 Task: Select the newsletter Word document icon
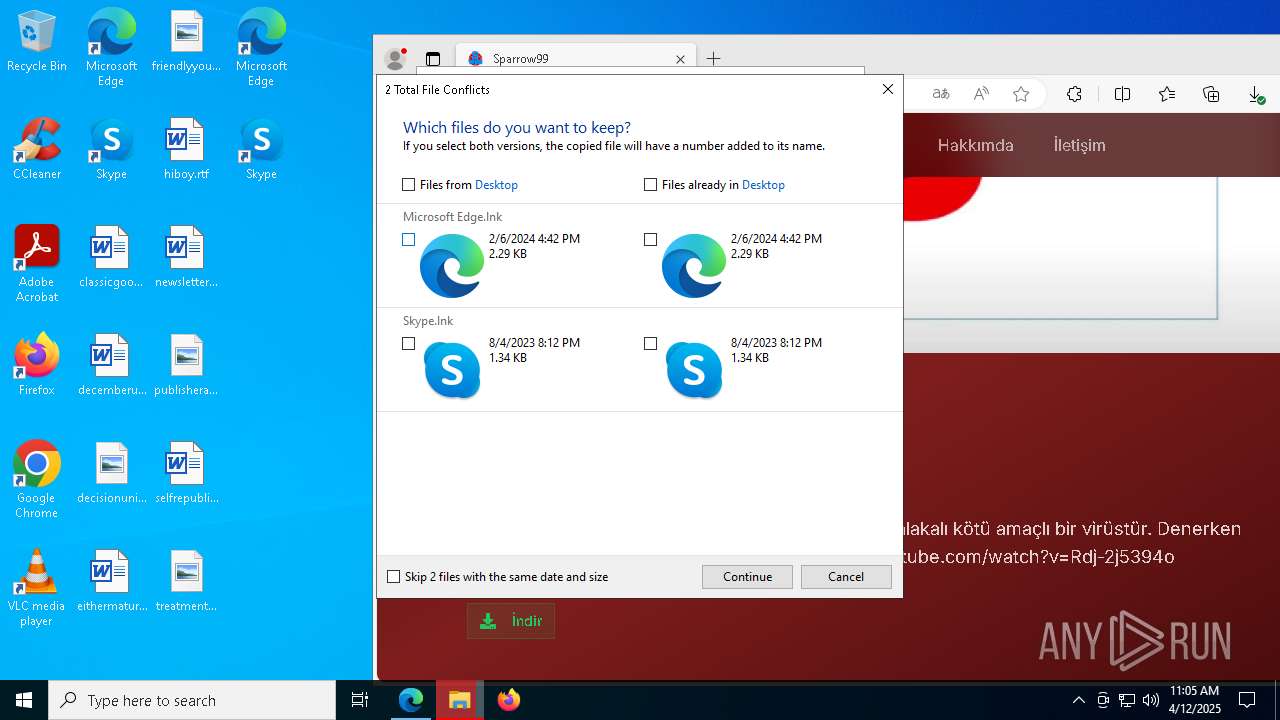tap(186, 258)
